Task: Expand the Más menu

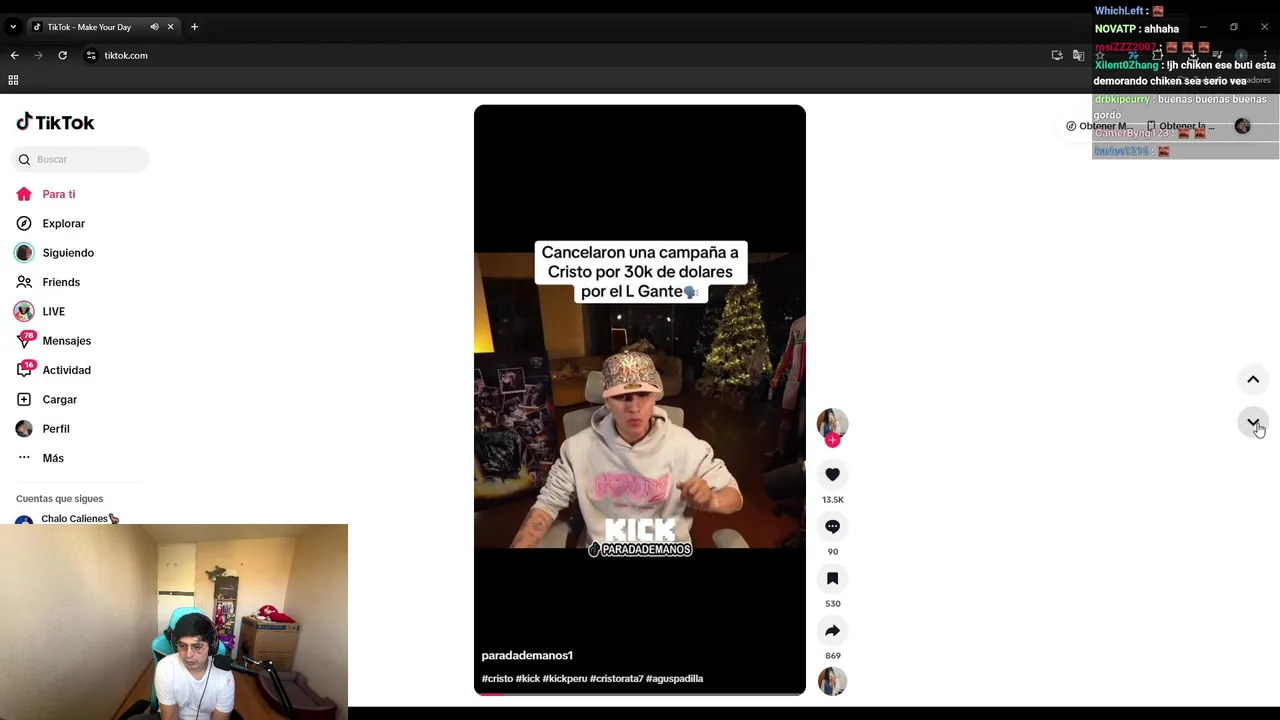Action: click(x=40, y=458)
